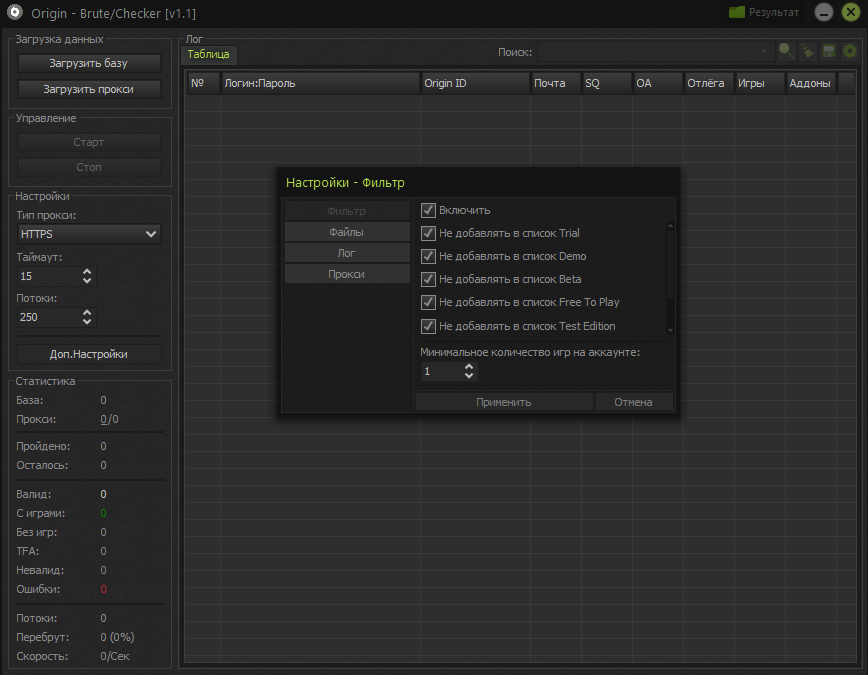Decrease minimum games count
868x675 pixels.
[469, 375]
